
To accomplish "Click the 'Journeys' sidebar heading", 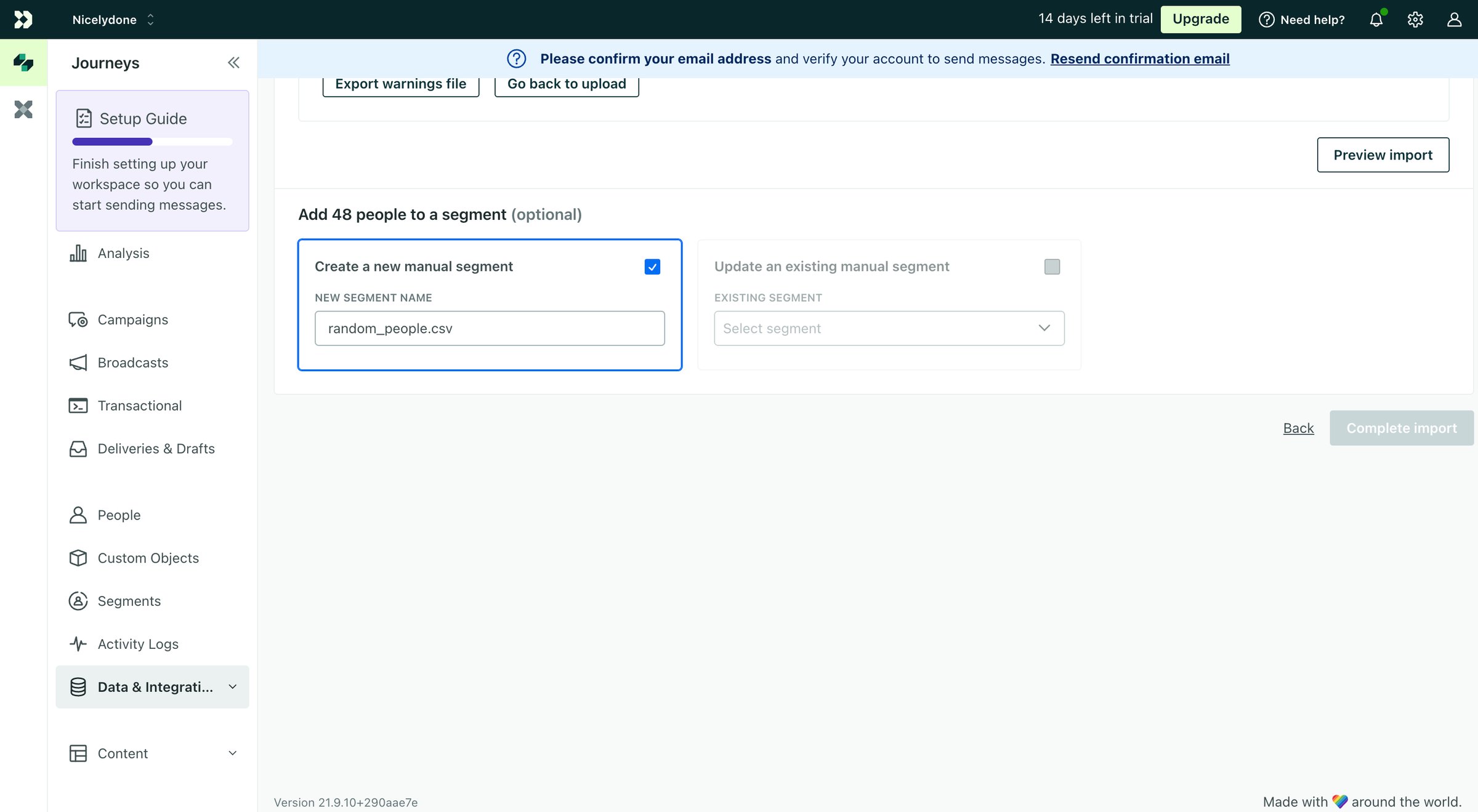I will [x=105, y=63].
